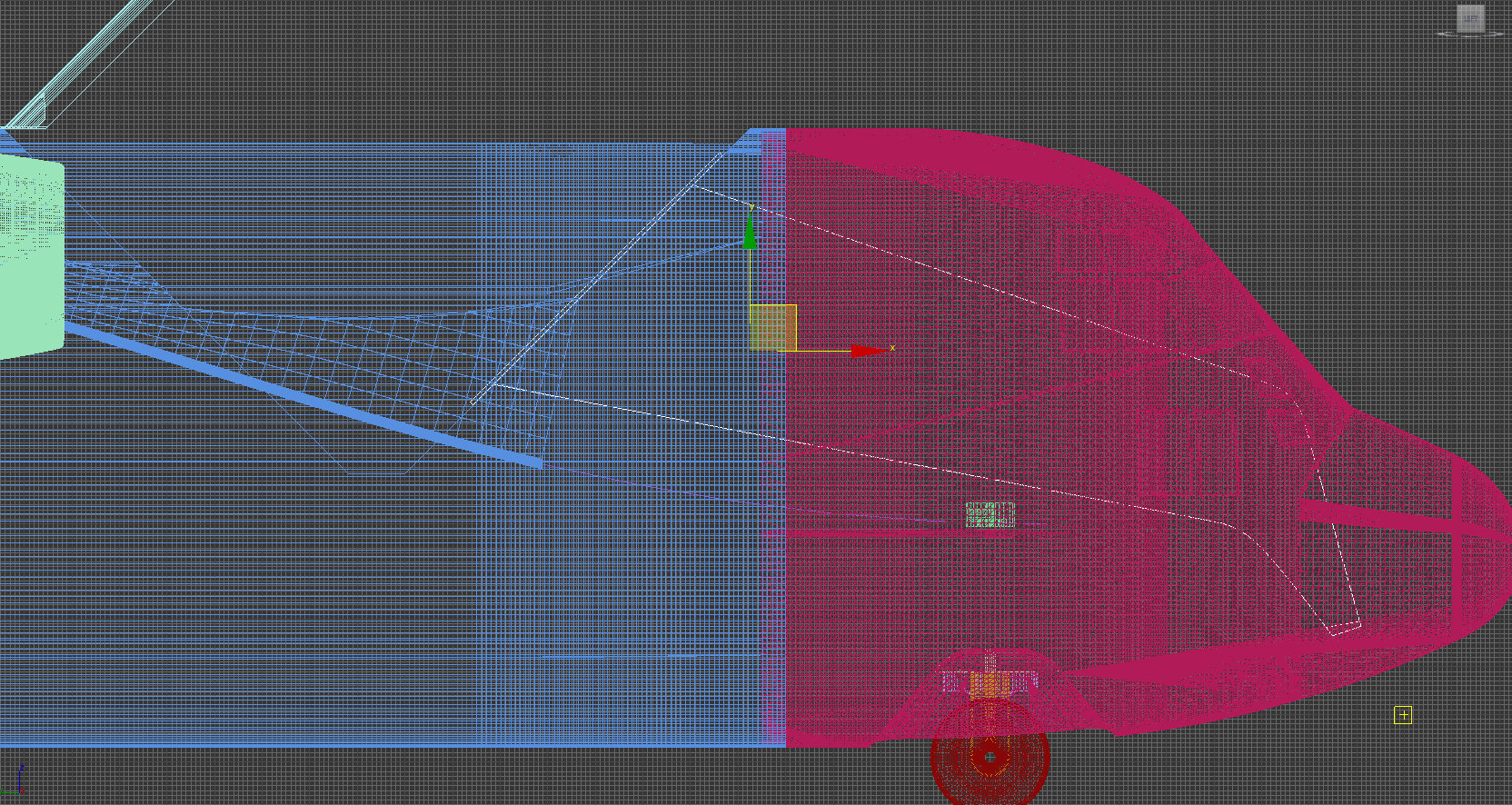Viewport: 1512px width, 805px height.
Task: Click the green Y-axis move gizmo arrow
Action: (x=750, y=231)
